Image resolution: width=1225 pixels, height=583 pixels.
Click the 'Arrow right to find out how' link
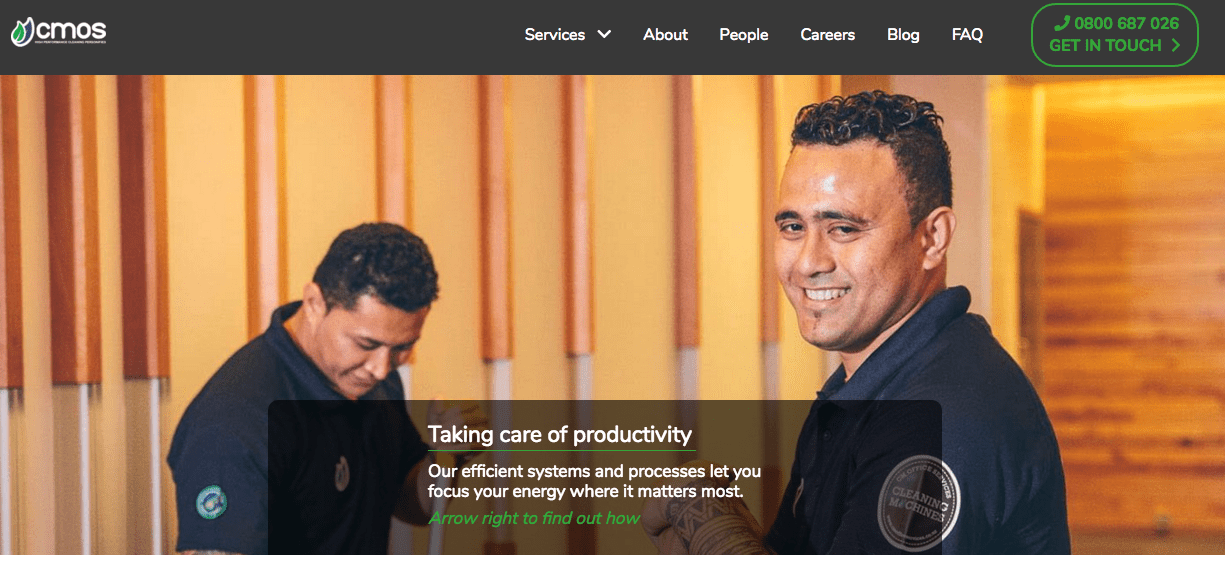pos(534,518)
